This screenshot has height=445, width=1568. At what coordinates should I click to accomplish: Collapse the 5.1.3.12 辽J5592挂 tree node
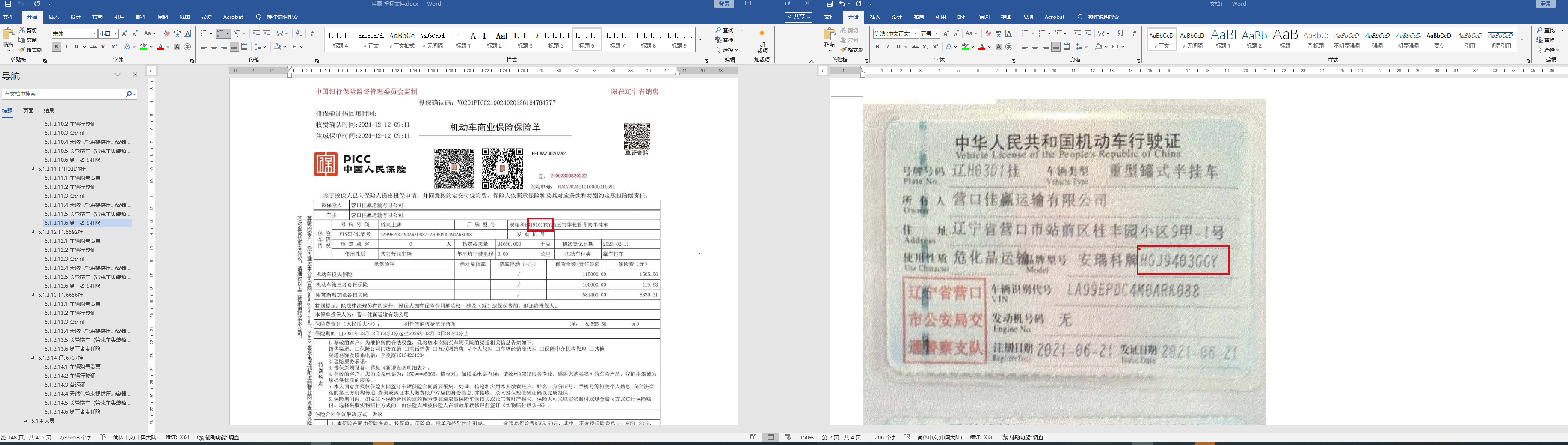click(x=33, y=232)
